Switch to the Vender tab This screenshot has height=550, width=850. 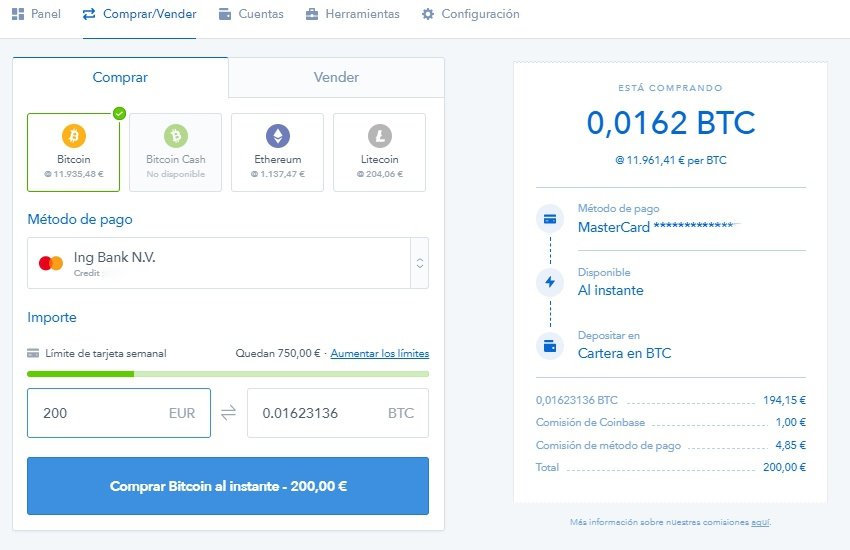coord(336,77)
